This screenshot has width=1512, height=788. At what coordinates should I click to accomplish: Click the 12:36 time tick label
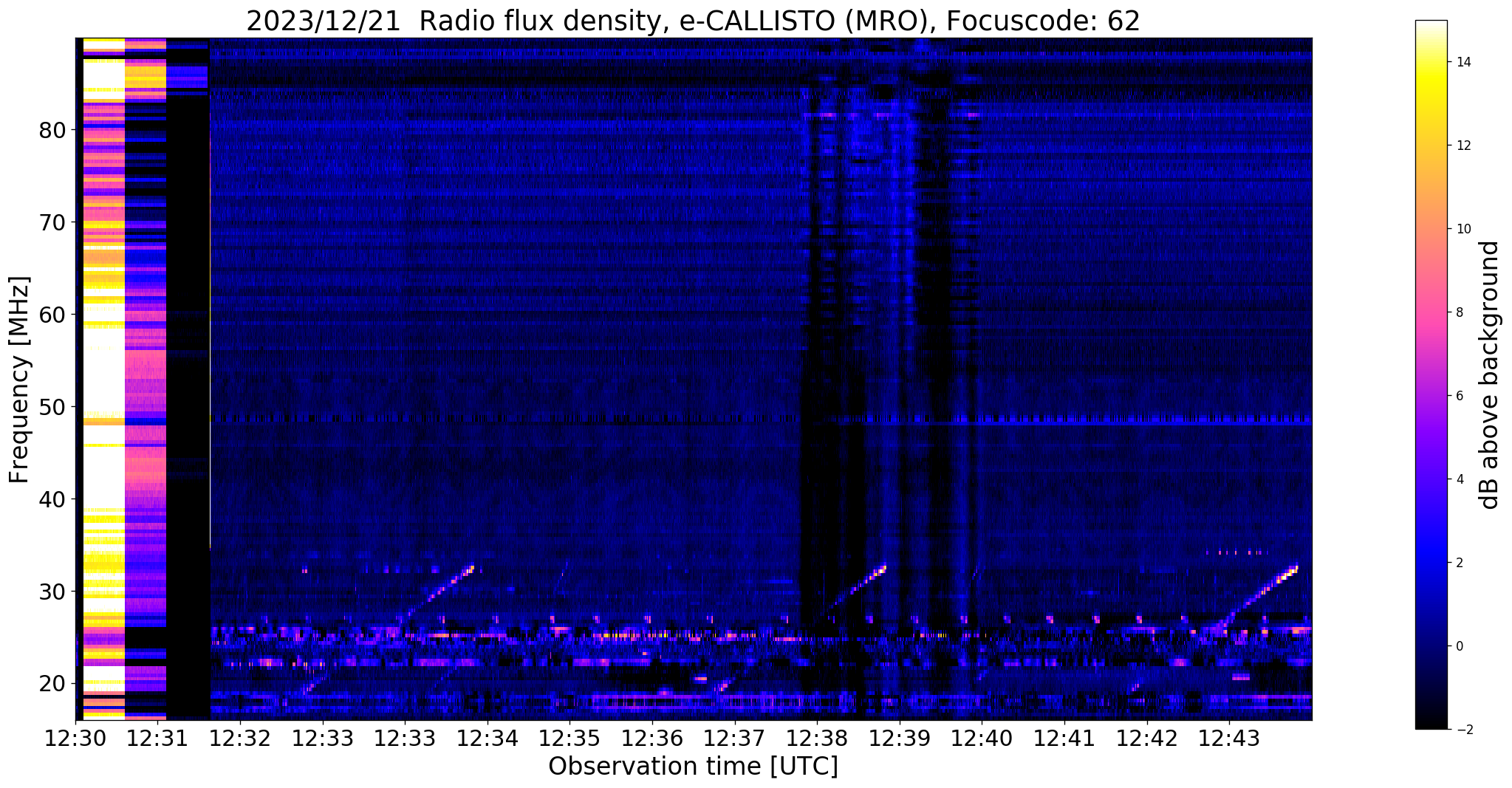pyautogui.click(x=652, y=738)
